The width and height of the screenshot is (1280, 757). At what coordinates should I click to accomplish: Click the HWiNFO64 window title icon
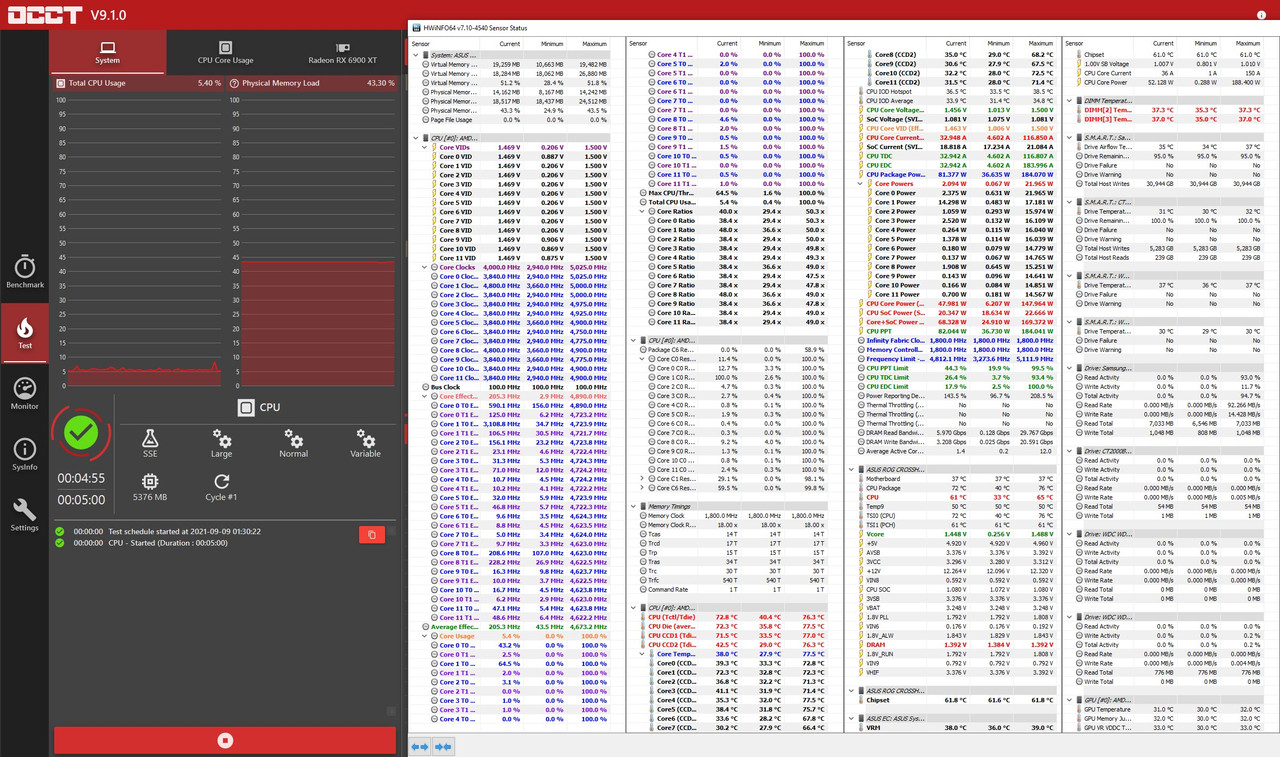click(417, 27)
